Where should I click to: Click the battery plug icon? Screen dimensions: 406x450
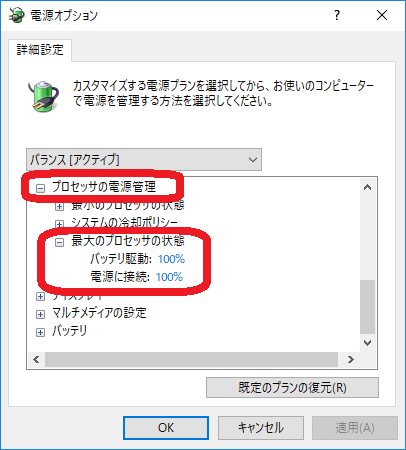43,96
